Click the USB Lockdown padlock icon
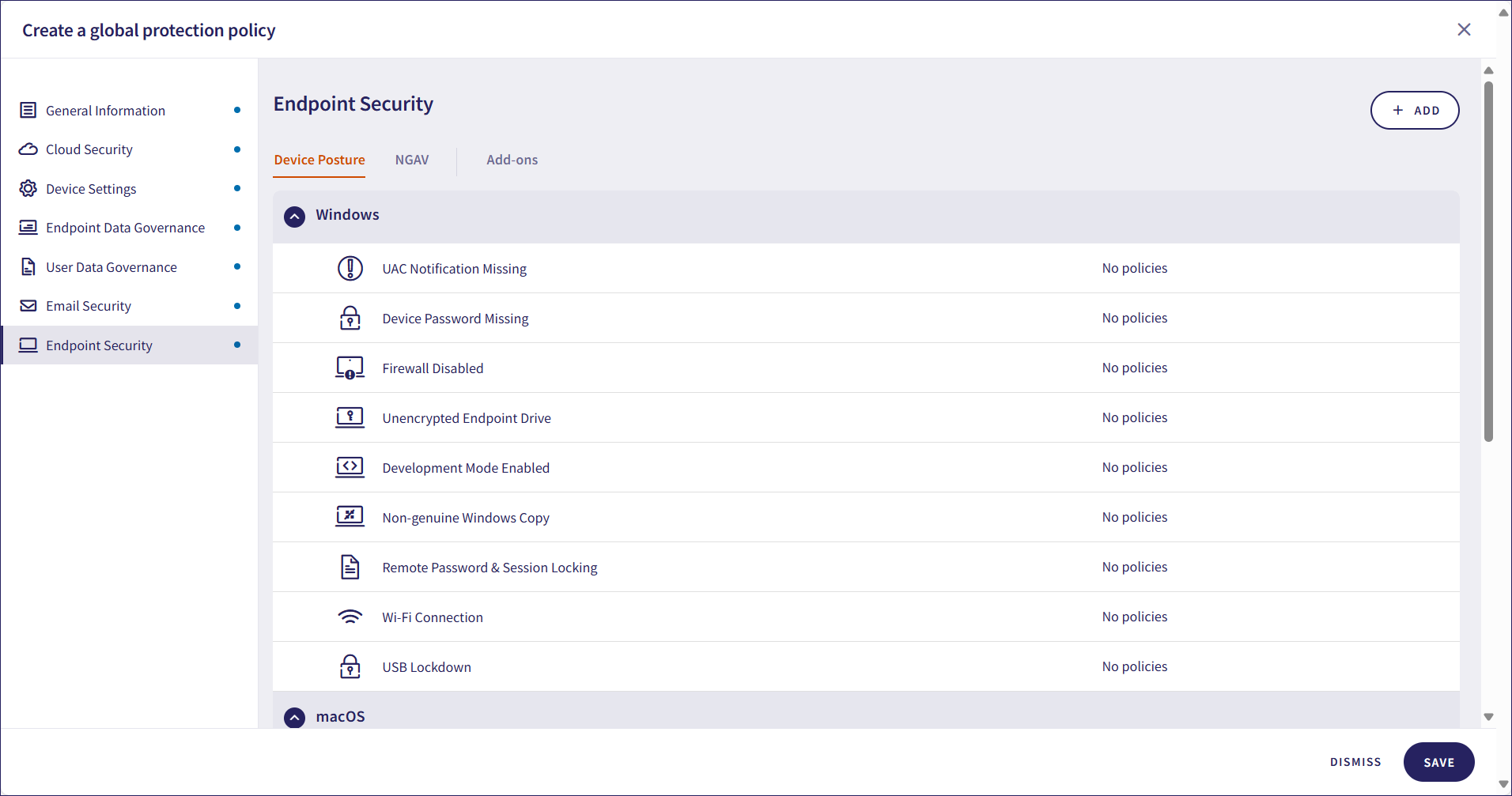Screen dimensions: 1512x796 350,666
